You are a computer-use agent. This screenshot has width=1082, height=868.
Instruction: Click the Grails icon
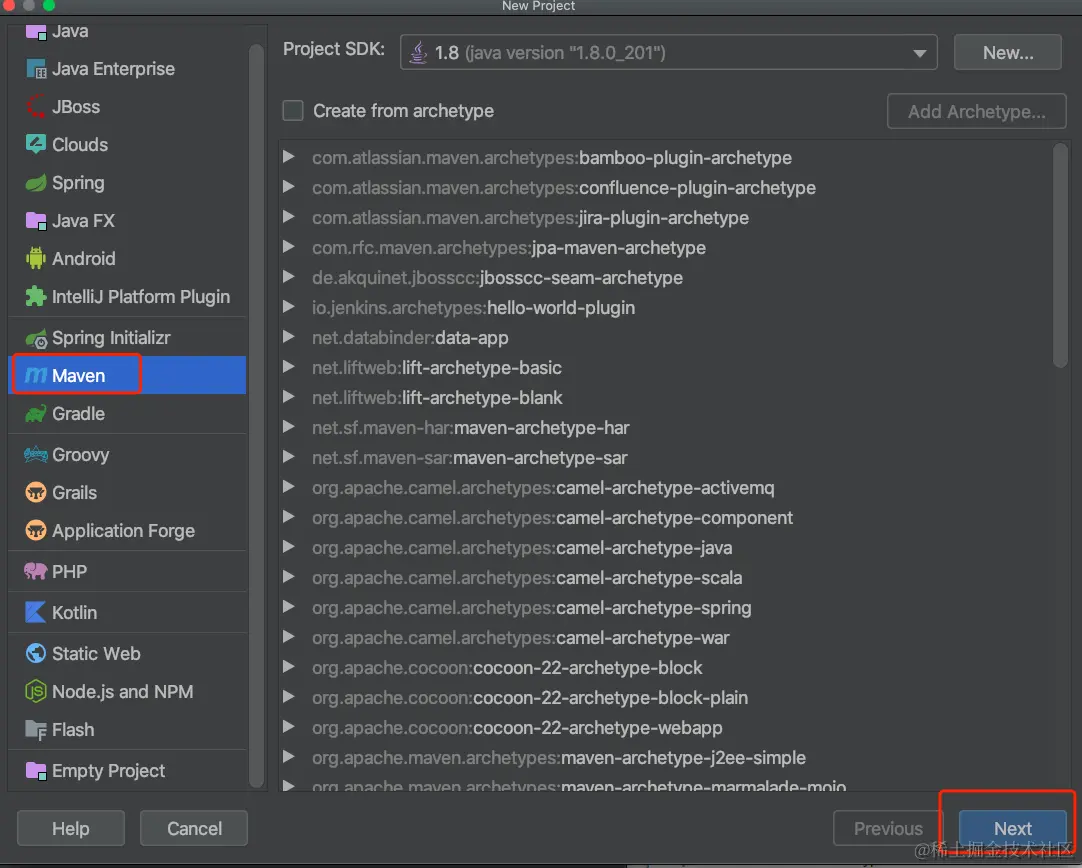pyautogui.click(x=35, y=492)
